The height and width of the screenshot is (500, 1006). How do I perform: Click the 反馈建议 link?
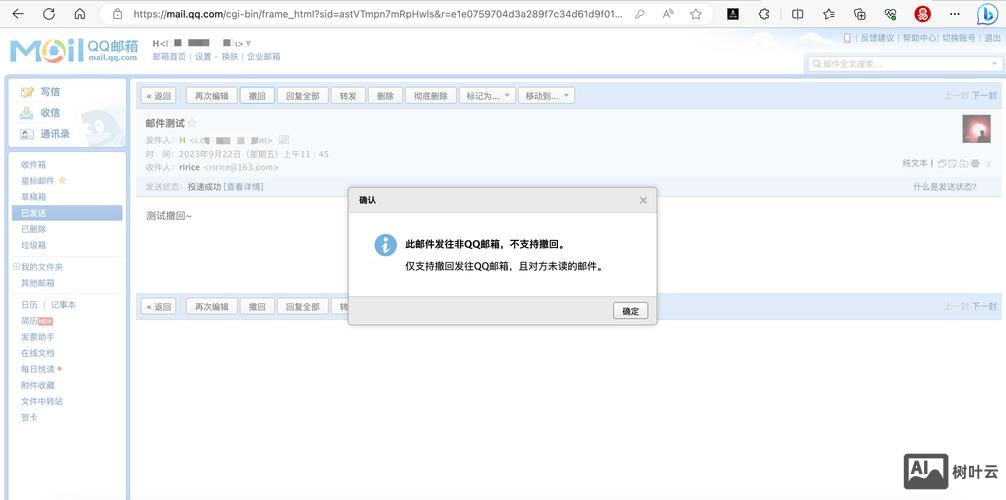877,39
